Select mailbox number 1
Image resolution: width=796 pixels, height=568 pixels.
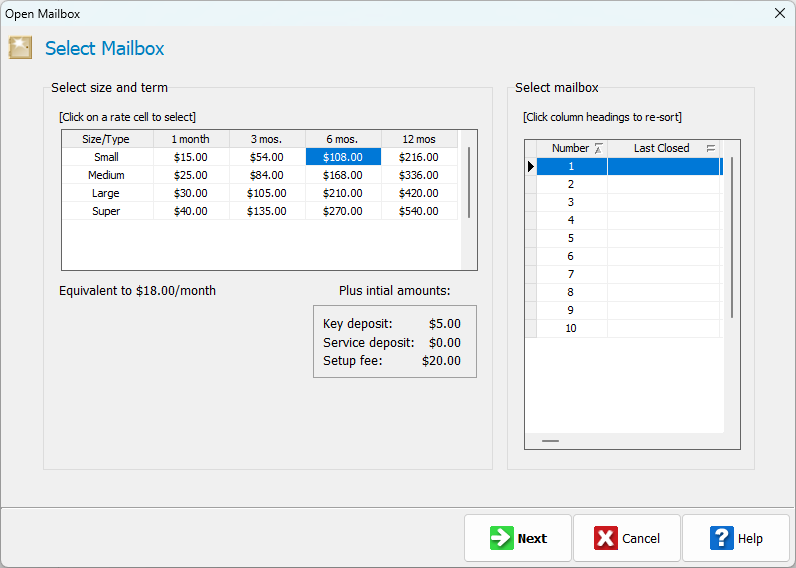click(572, 166)
